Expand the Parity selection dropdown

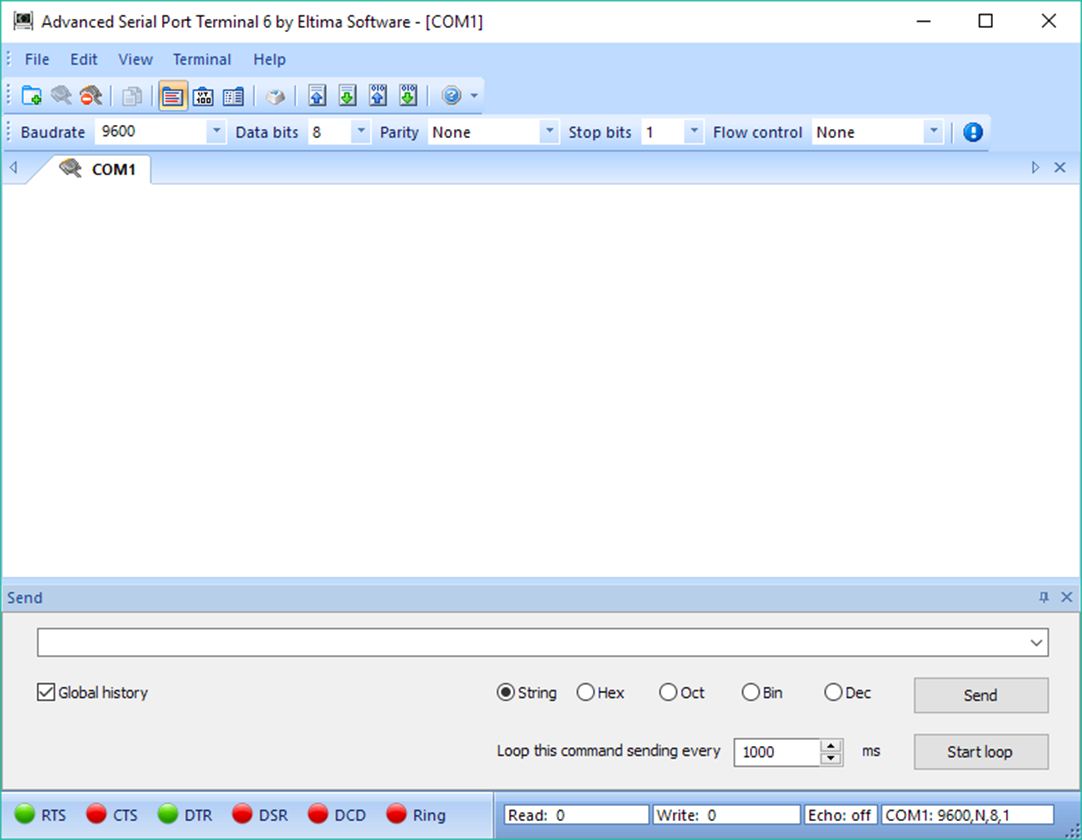(x=548, y=131)
